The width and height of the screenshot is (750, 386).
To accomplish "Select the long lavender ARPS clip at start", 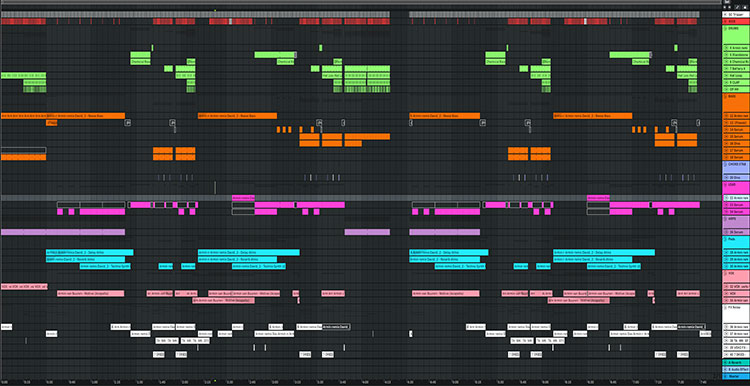I will (63, 232).
